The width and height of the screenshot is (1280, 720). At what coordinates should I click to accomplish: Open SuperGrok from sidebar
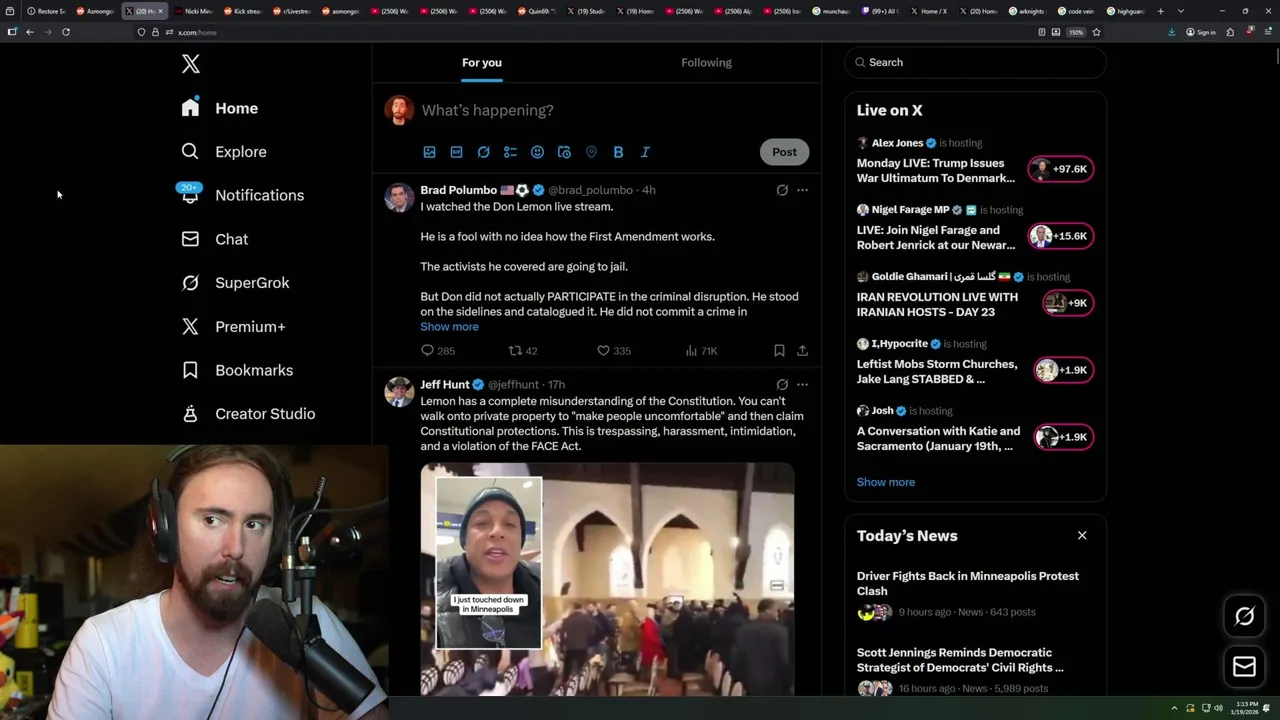pos(234,283)
